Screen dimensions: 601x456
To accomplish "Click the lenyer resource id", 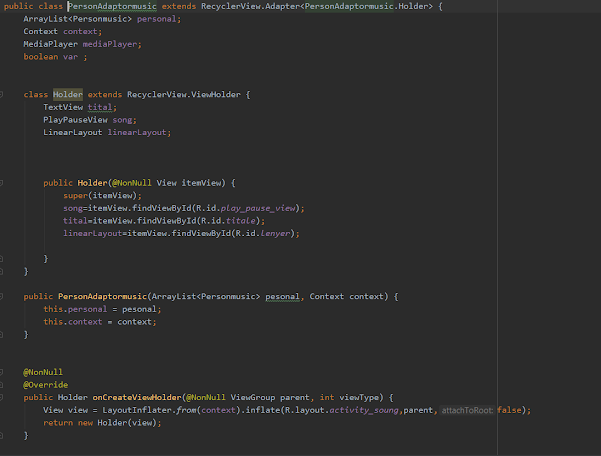I will [x=279, y=233].
